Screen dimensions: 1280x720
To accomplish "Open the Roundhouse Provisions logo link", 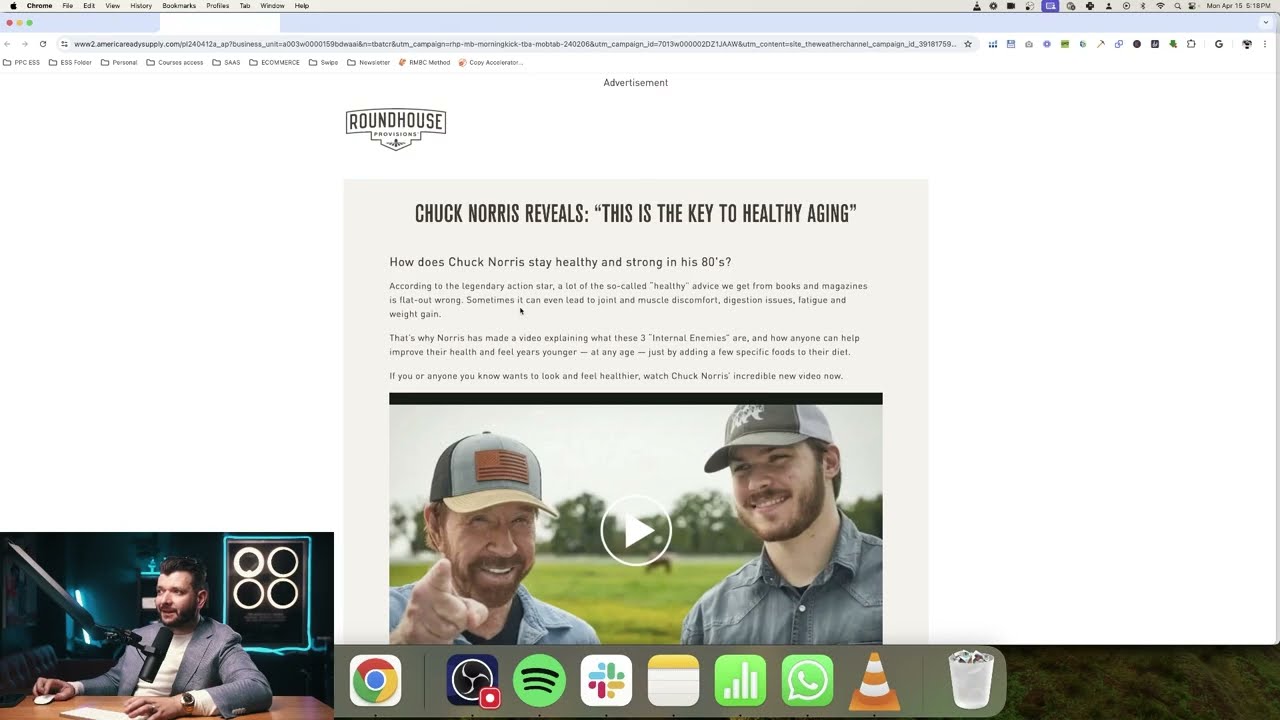I will pos(396,129).
